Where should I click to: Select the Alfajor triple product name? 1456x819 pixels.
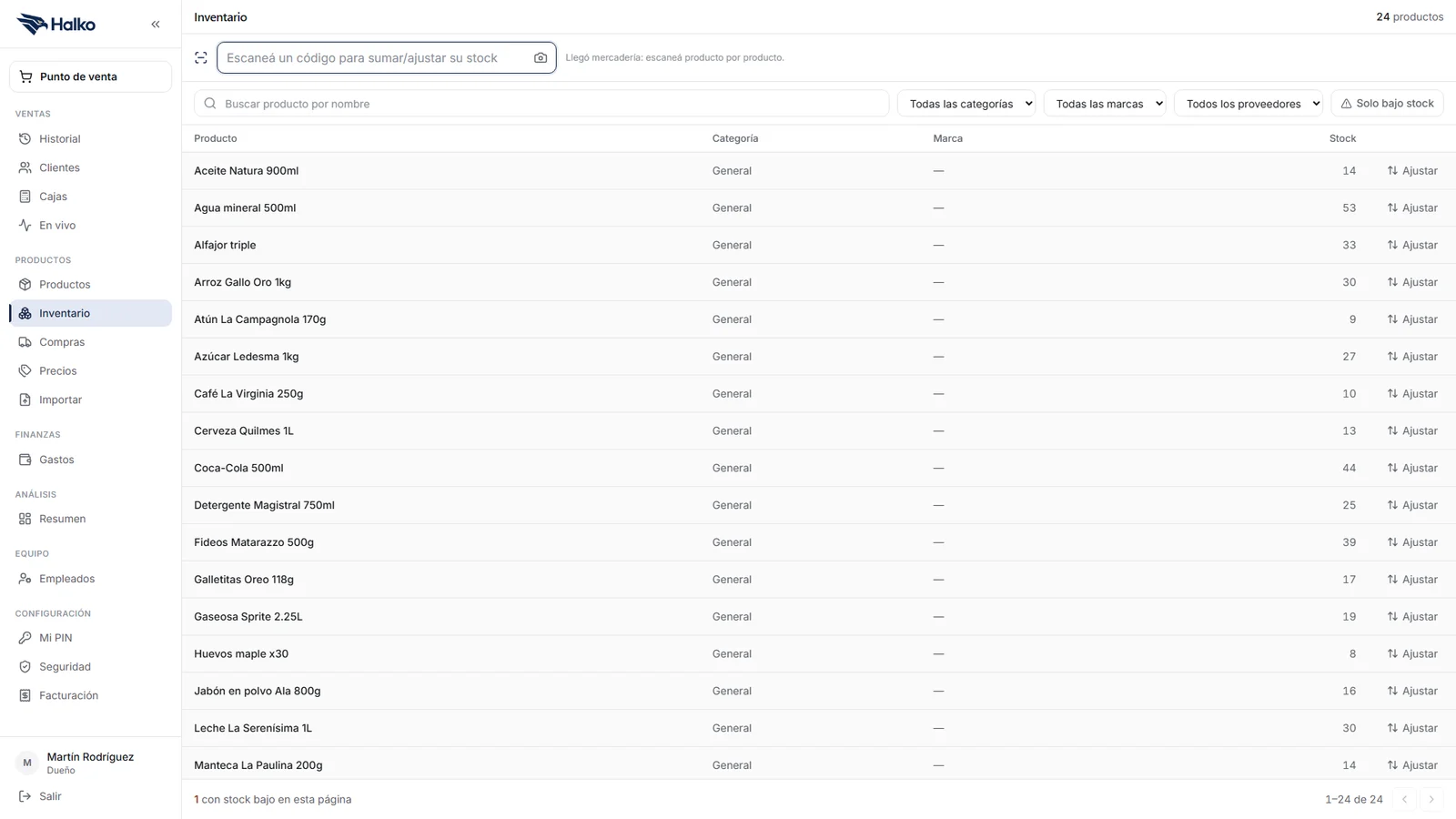[x=225, y=245]
